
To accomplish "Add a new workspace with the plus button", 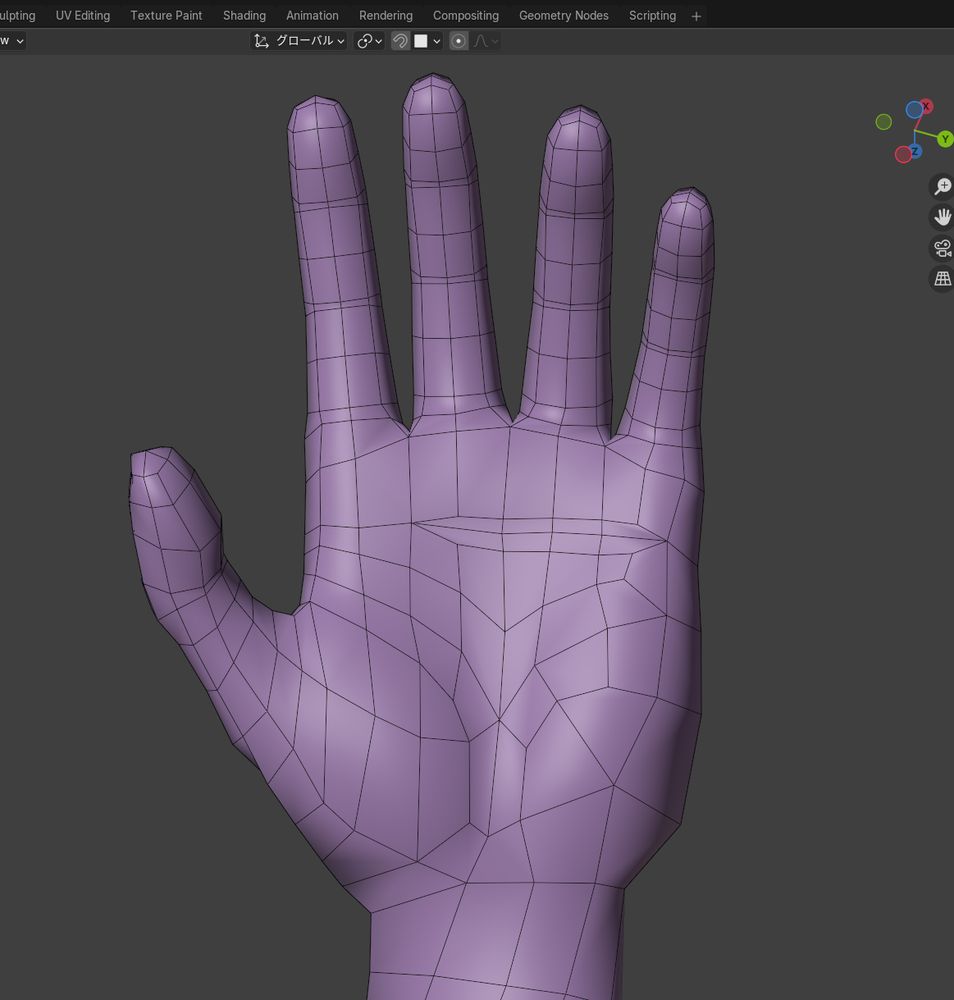I will click(x=696, y=17).
